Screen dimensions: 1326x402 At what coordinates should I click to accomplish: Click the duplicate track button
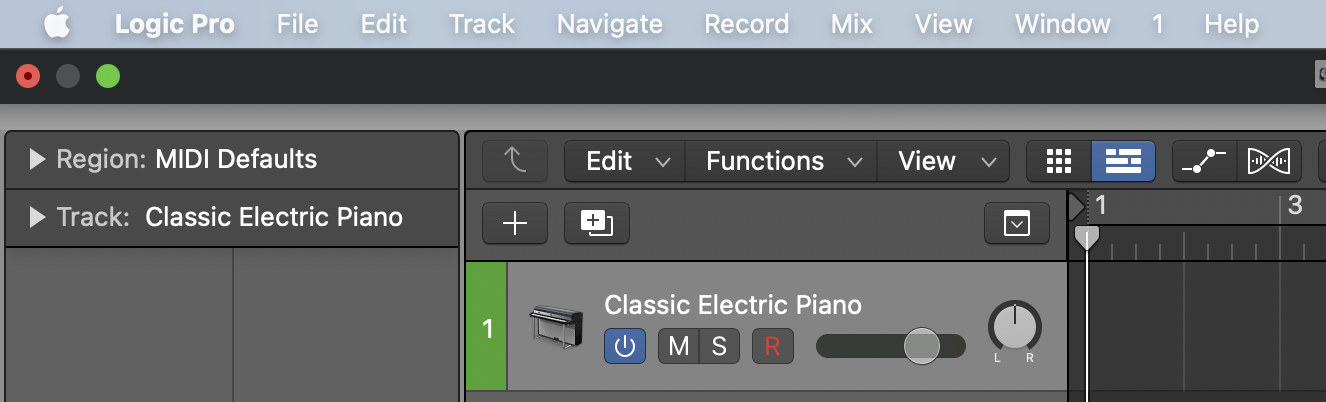coord(596,224)
